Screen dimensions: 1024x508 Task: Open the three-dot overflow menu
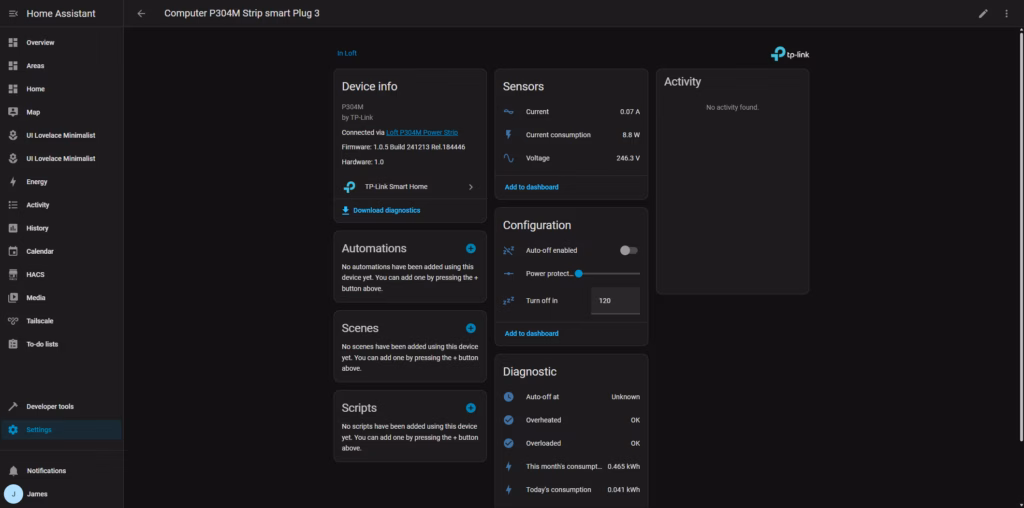coord(1007,14)
